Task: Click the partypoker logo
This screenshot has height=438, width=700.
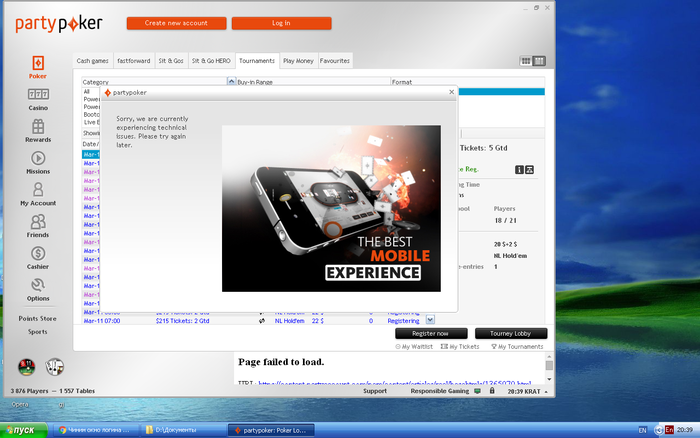Action: tap(59, 24)
